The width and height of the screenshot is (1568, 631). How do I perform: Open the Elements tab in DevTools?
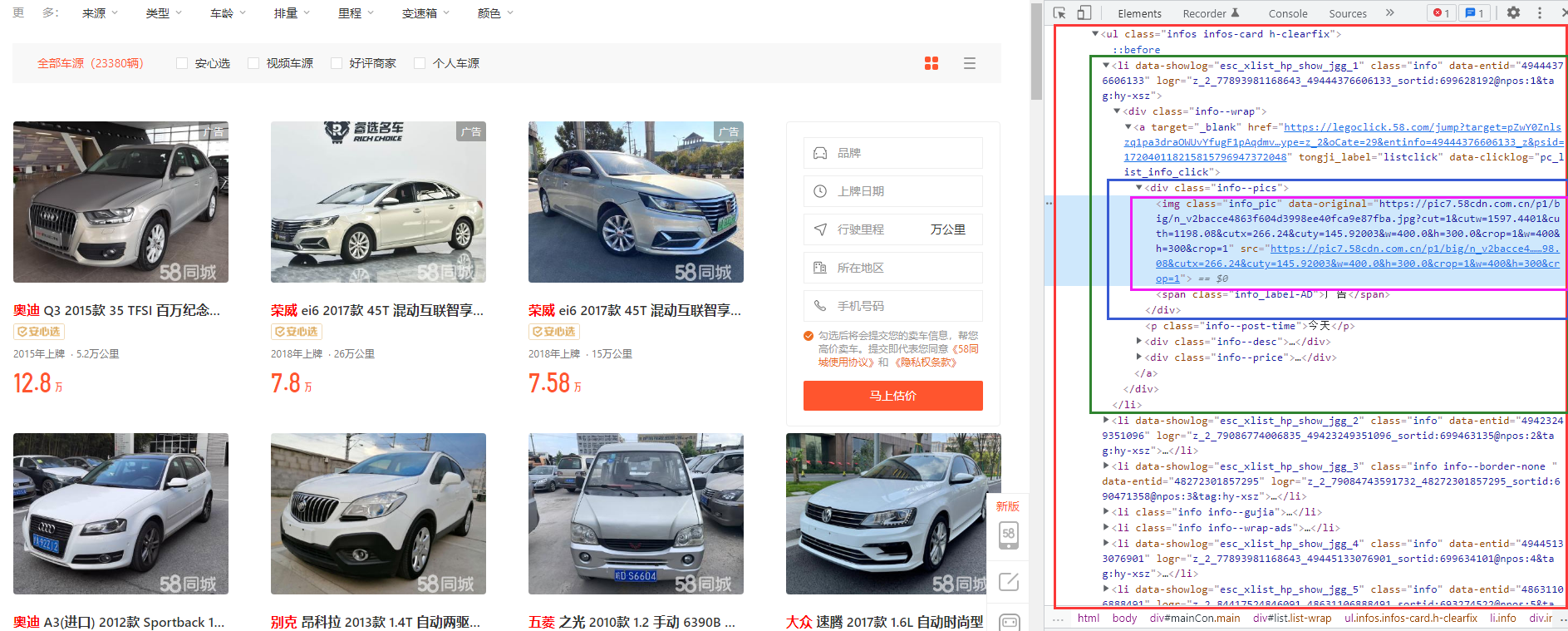(1139, 13)
